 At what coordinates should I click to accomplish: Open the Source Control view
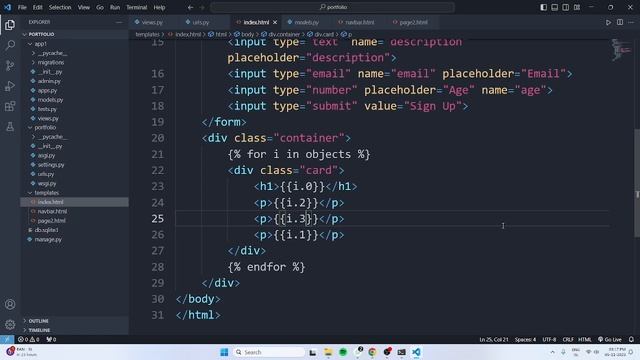click(10, 65)
